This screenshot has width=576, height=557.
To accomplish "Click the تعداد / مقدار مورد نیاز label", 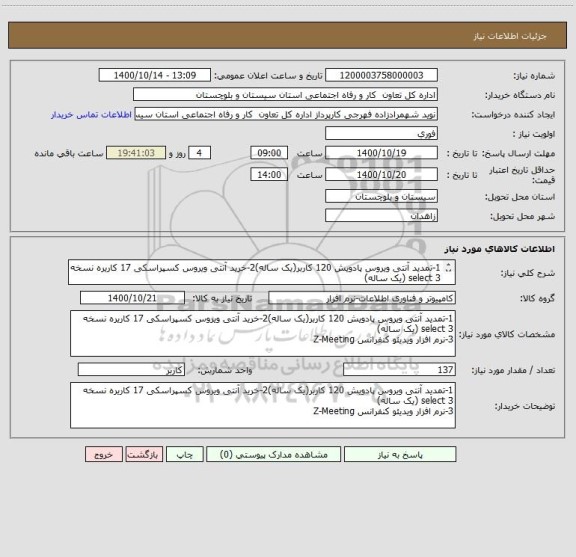I will [x=513, y=370].
